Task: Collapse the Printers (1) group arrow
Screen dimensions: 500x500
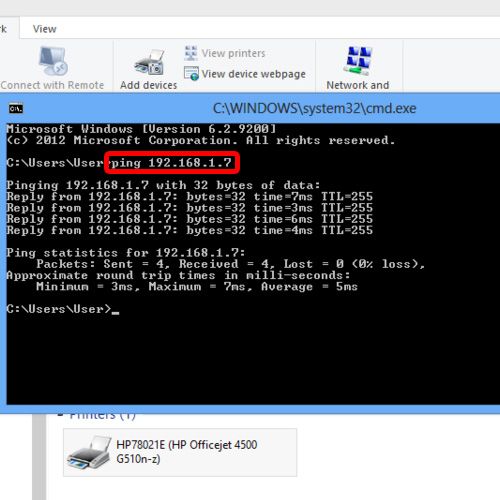Action: (x=60, y=415)
